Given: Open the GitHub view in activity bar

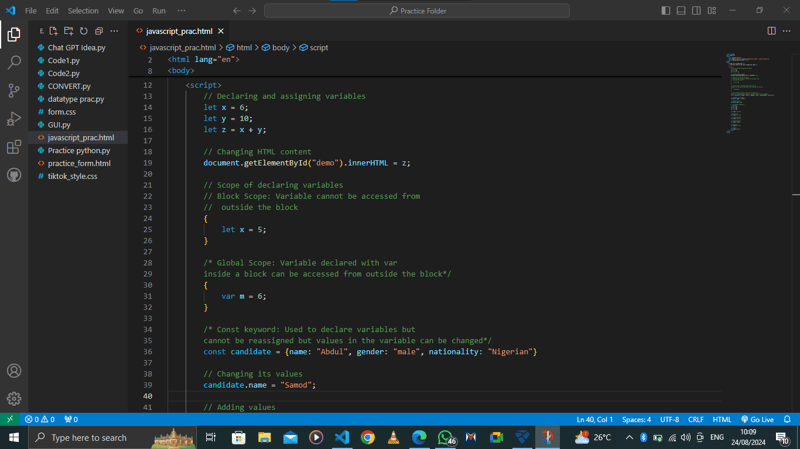Looking at the screenshot, I should [x=14, y=175].
